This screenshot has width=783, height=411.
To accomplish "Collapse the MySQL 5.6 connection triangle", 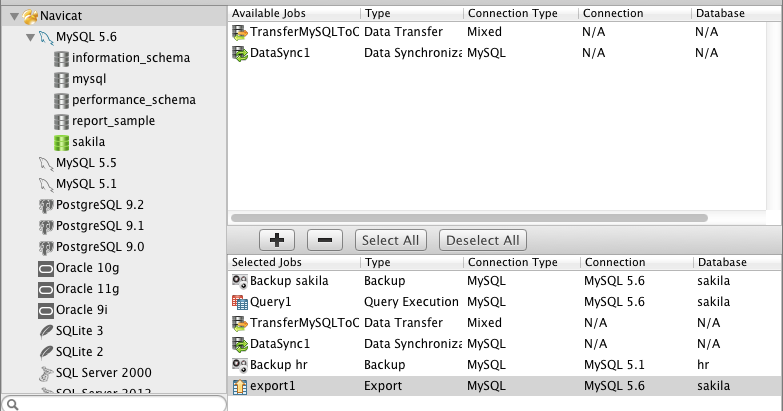I will (x=30, y=37).
